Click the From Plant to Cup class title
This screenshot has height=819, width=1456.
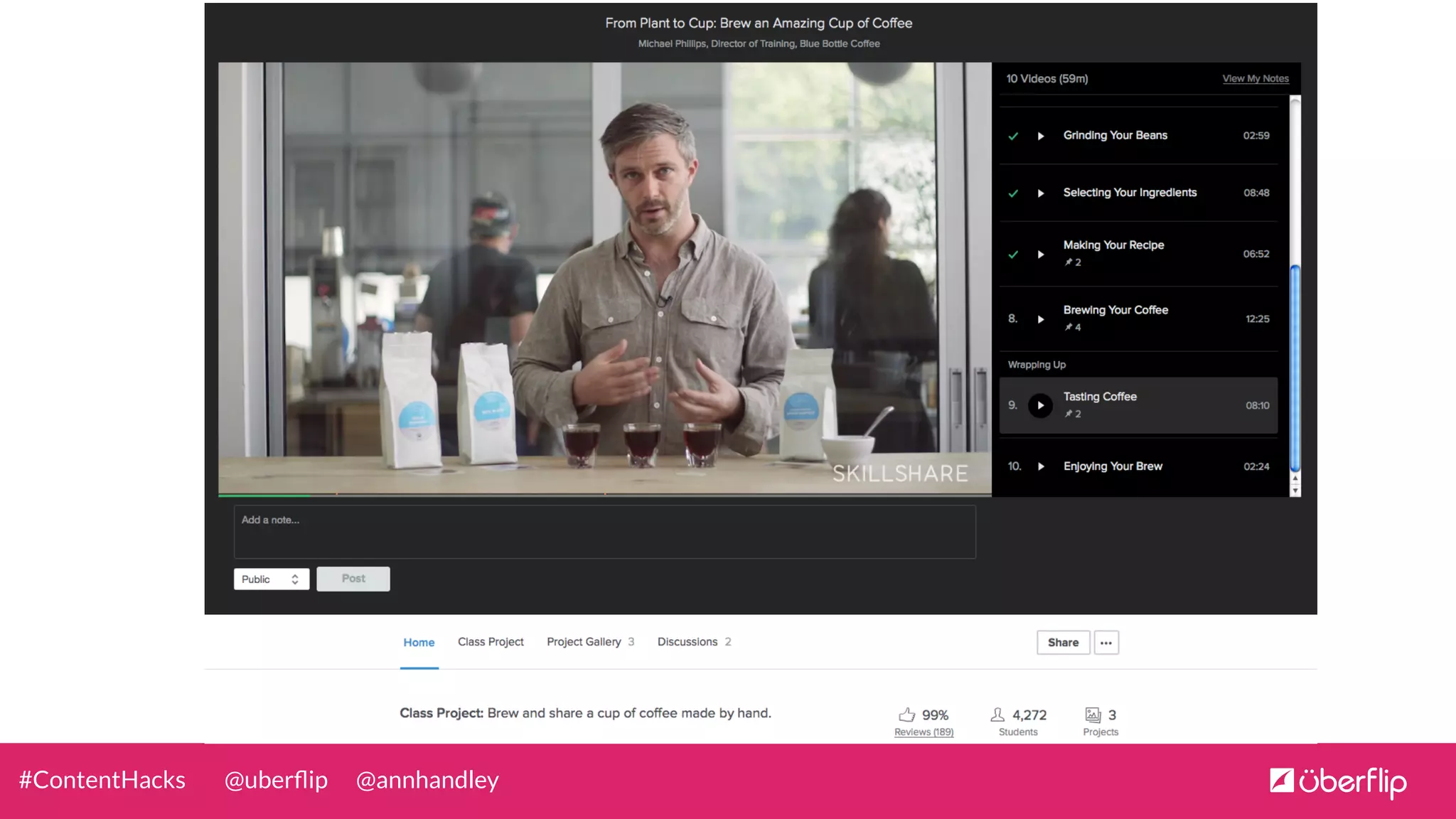(x=759, y=23)
